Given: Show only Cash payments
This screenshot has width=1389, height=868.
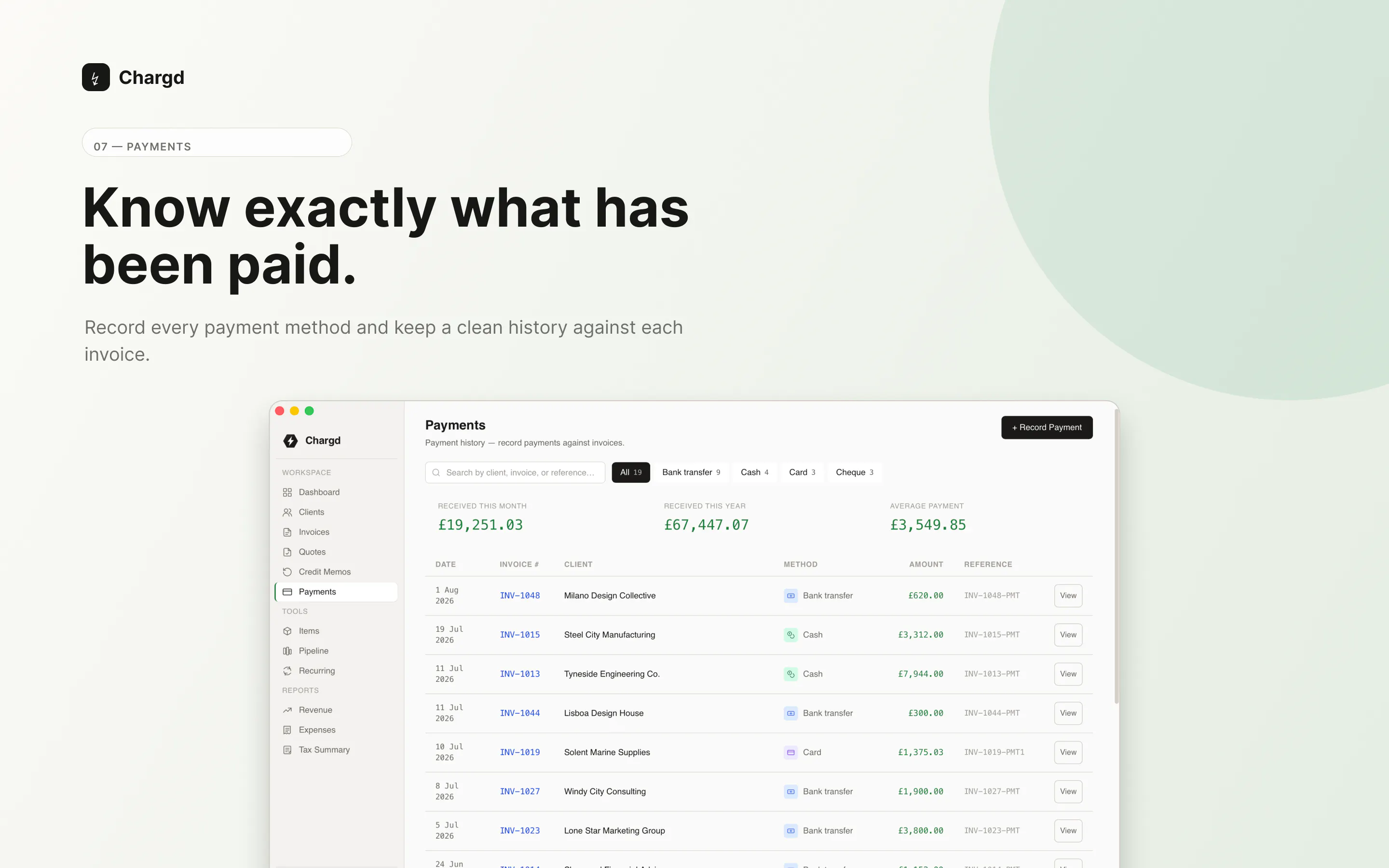Looking at the screenshot, I should click(755, 473).
